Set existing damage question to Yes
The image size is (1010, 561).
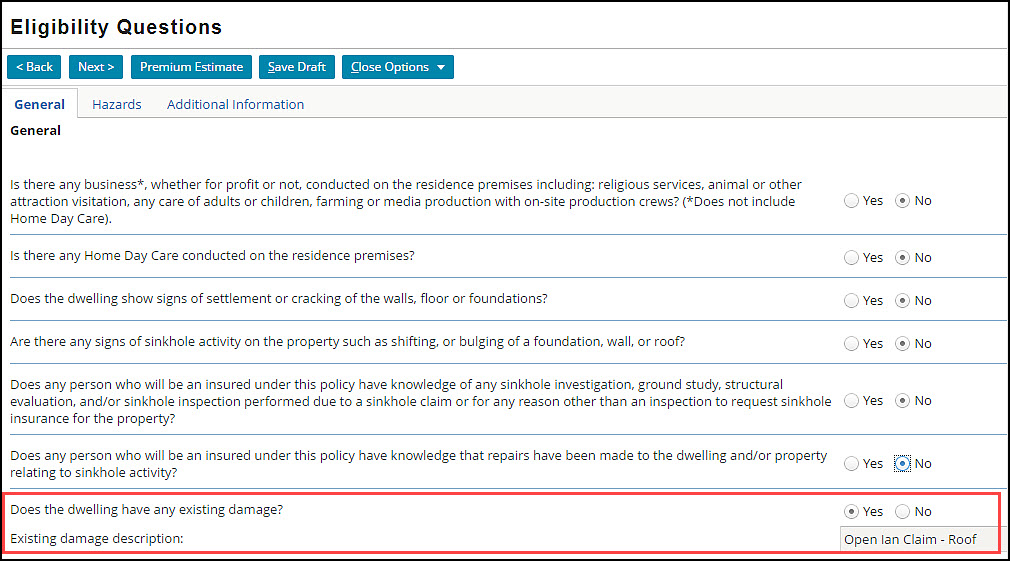click(852, 511)
